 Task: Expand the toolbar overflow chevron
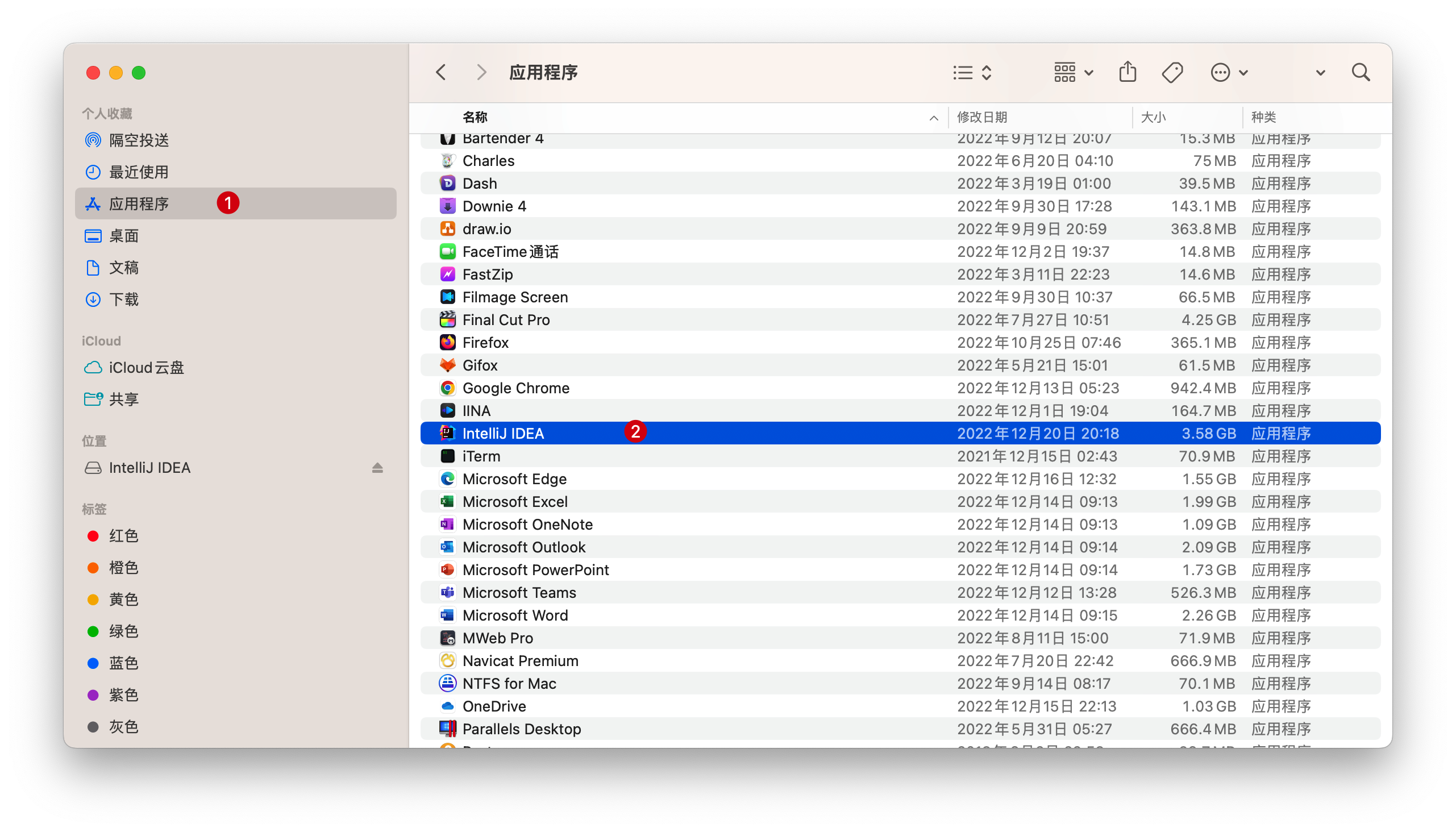point(1321,73)
